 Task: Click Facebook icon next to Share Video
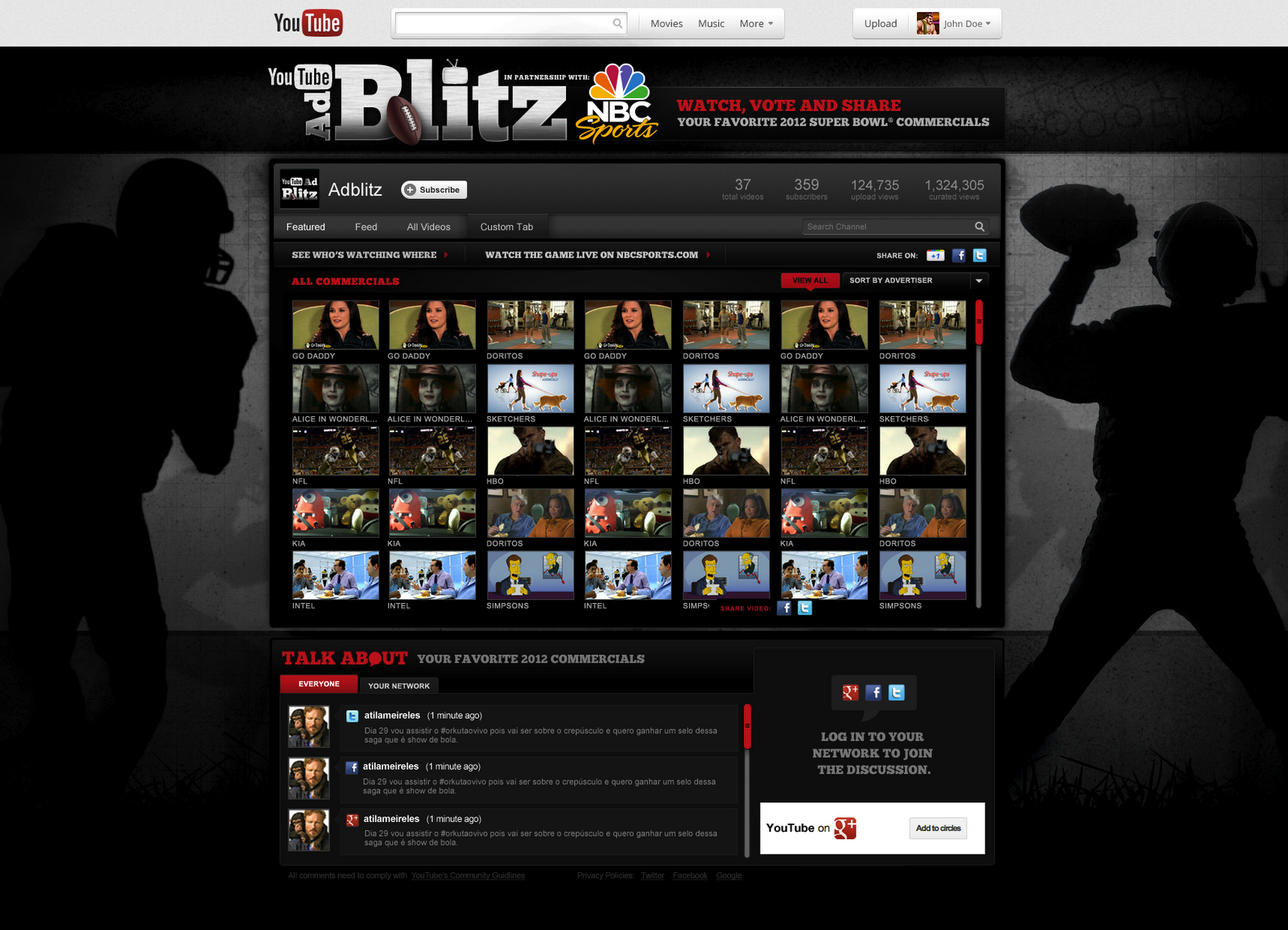point(784,608)
